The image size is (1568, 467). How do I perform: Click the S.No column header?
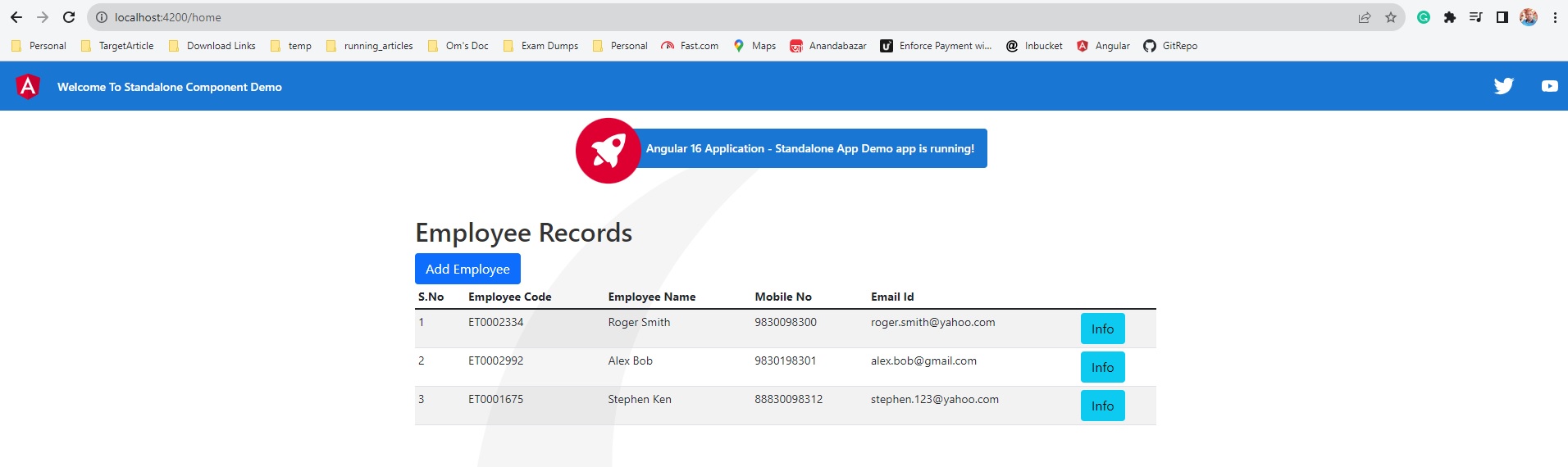click(431, 297)
